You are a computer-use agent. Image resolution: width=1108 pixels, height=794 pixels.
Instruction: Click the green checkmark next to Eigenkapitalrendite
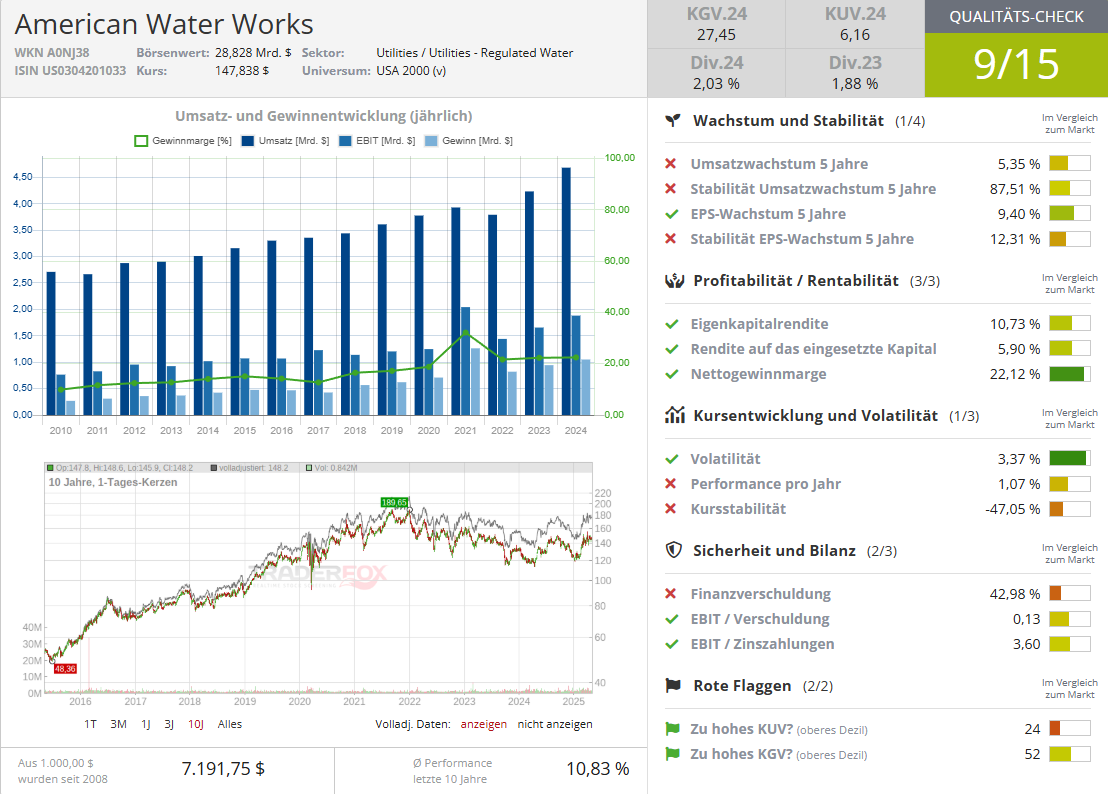coord(671,324)
